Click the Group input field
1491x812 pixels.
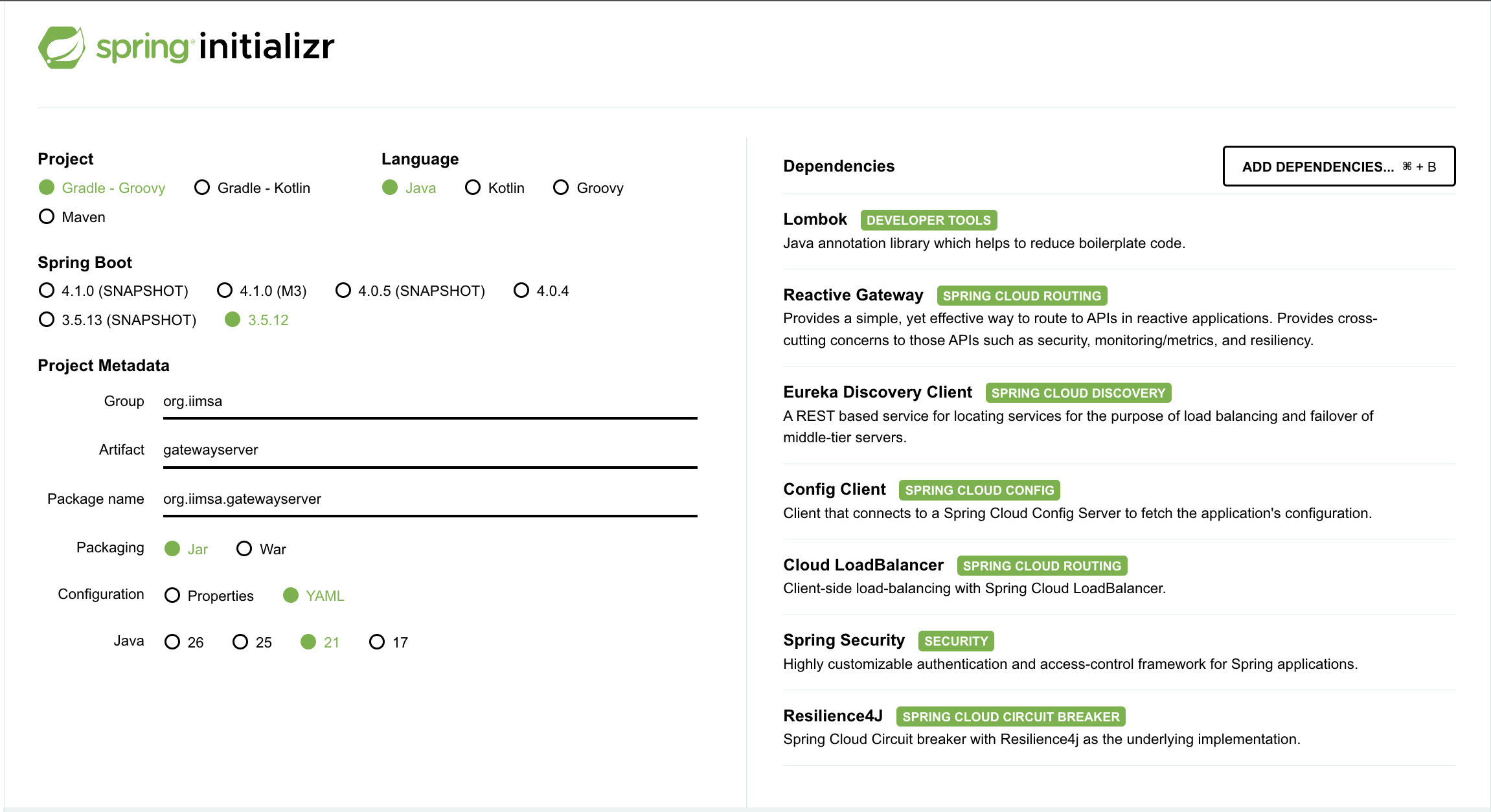click(429, 401)
